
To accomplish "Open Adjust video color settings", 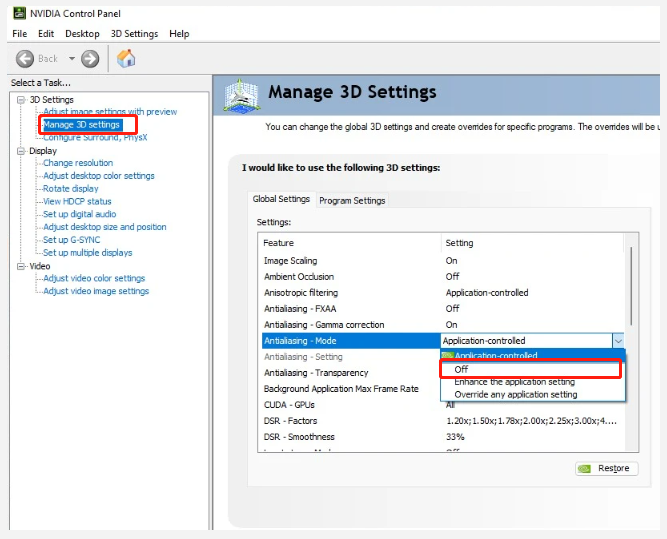I will 94,278.
